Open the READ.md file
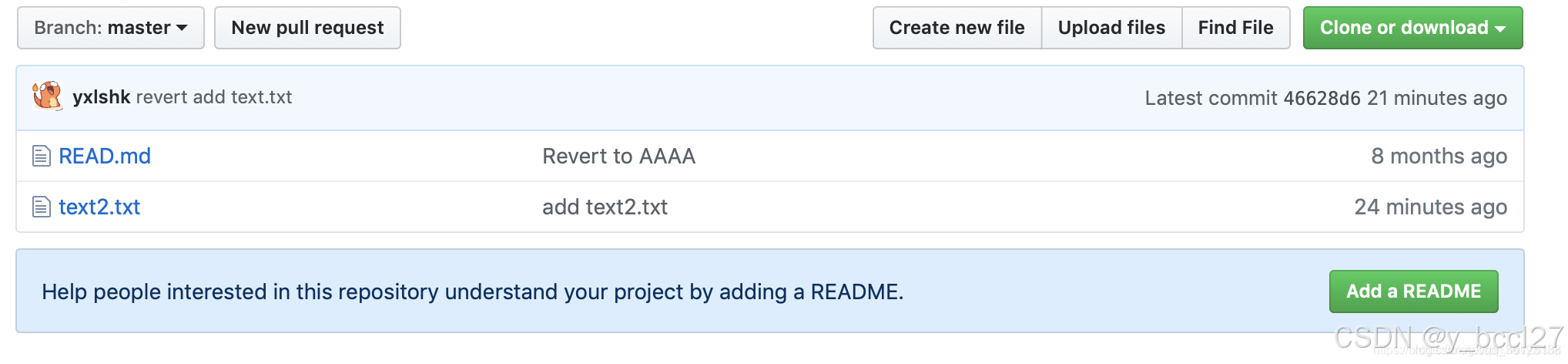 pyautogui.click(x=105, y=157)
